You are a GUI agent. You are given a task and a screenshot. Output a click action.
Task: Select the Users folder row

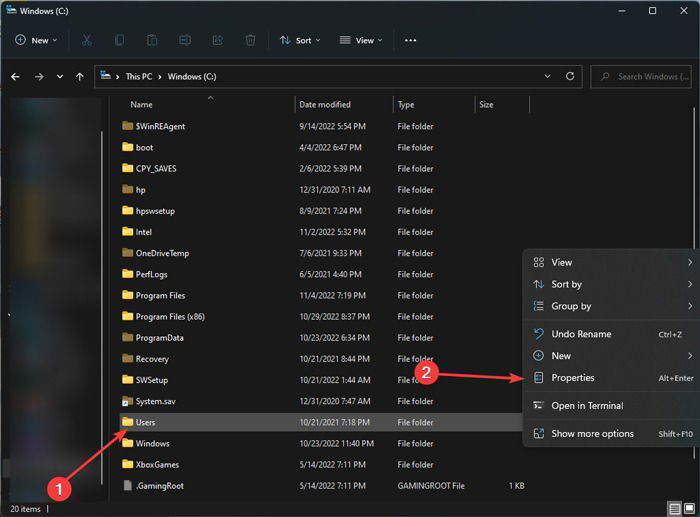321,422
